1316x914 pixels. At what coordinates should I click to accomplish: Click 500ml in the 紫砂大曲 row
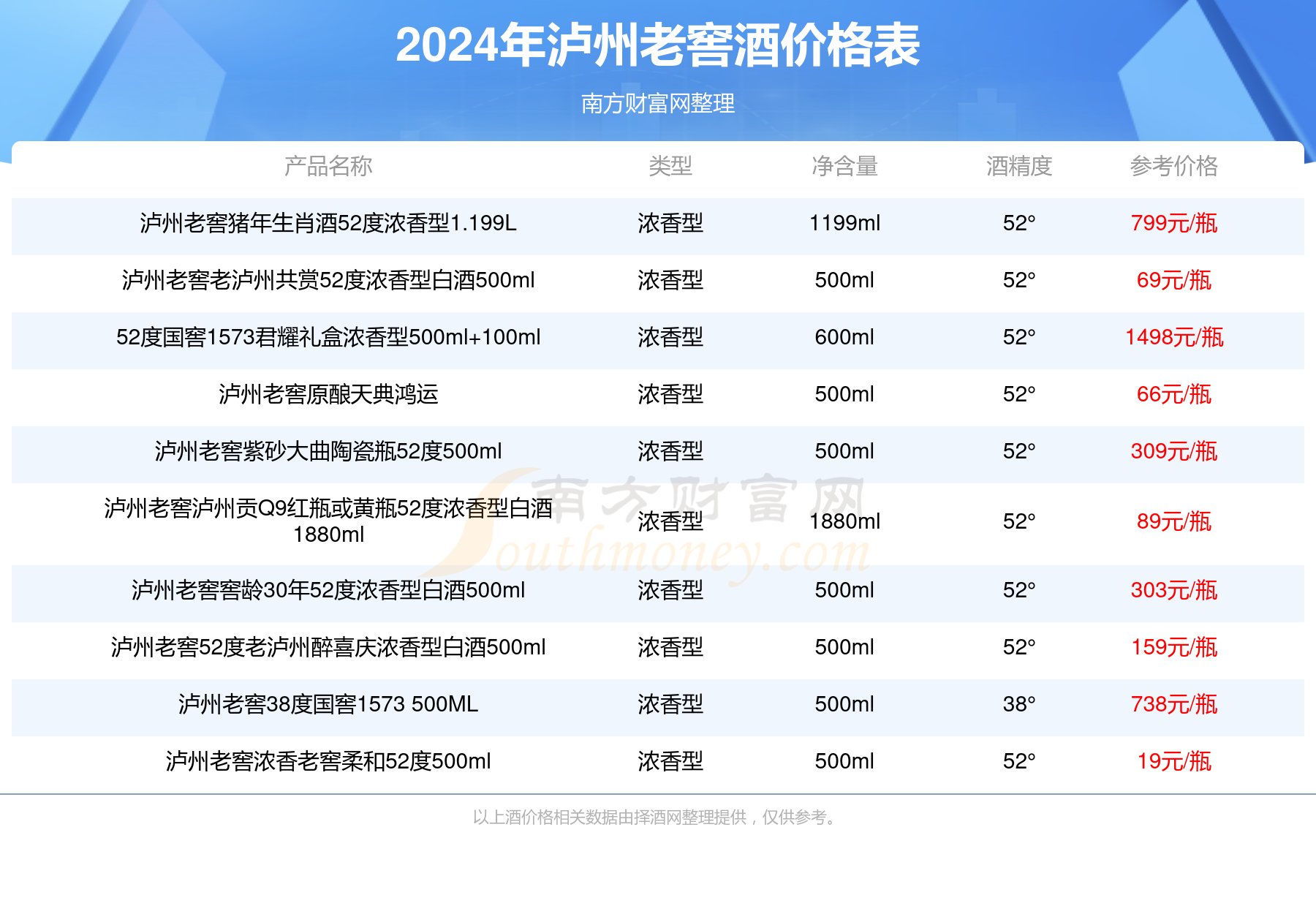point(844,451)
